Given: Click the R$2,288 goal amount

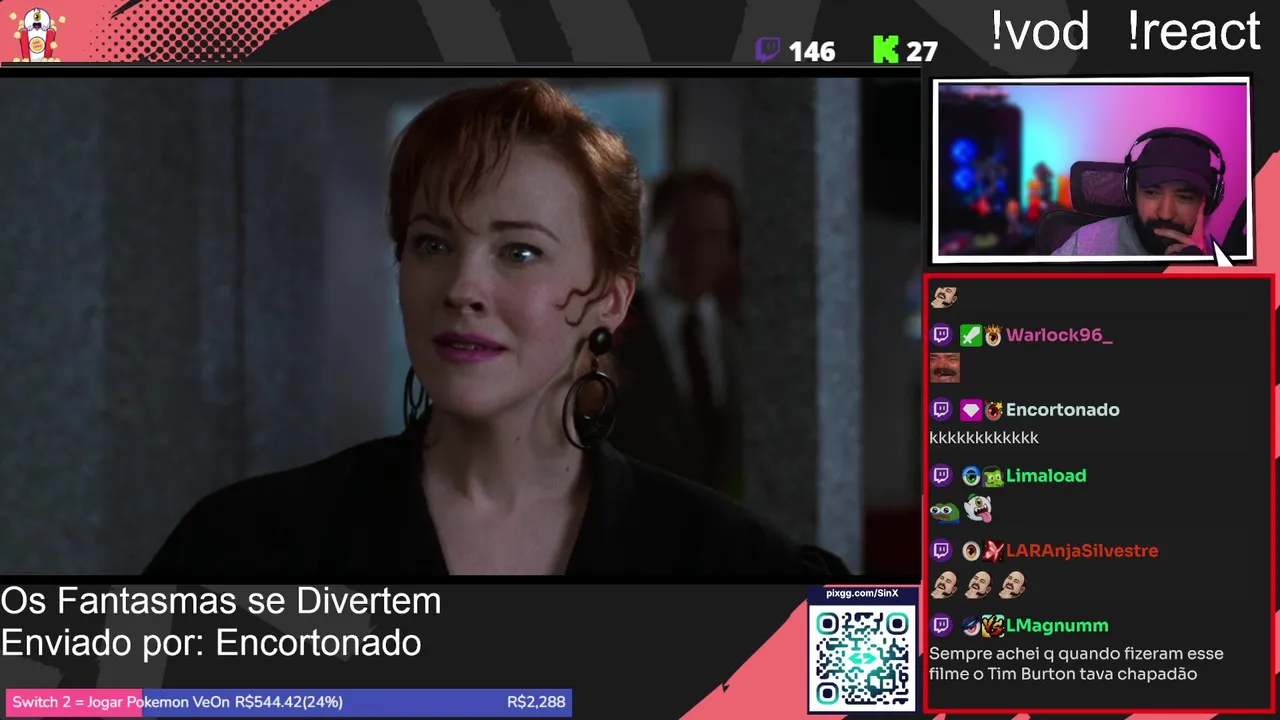Looking at the screenshot, I should click(x=536, y=702).
